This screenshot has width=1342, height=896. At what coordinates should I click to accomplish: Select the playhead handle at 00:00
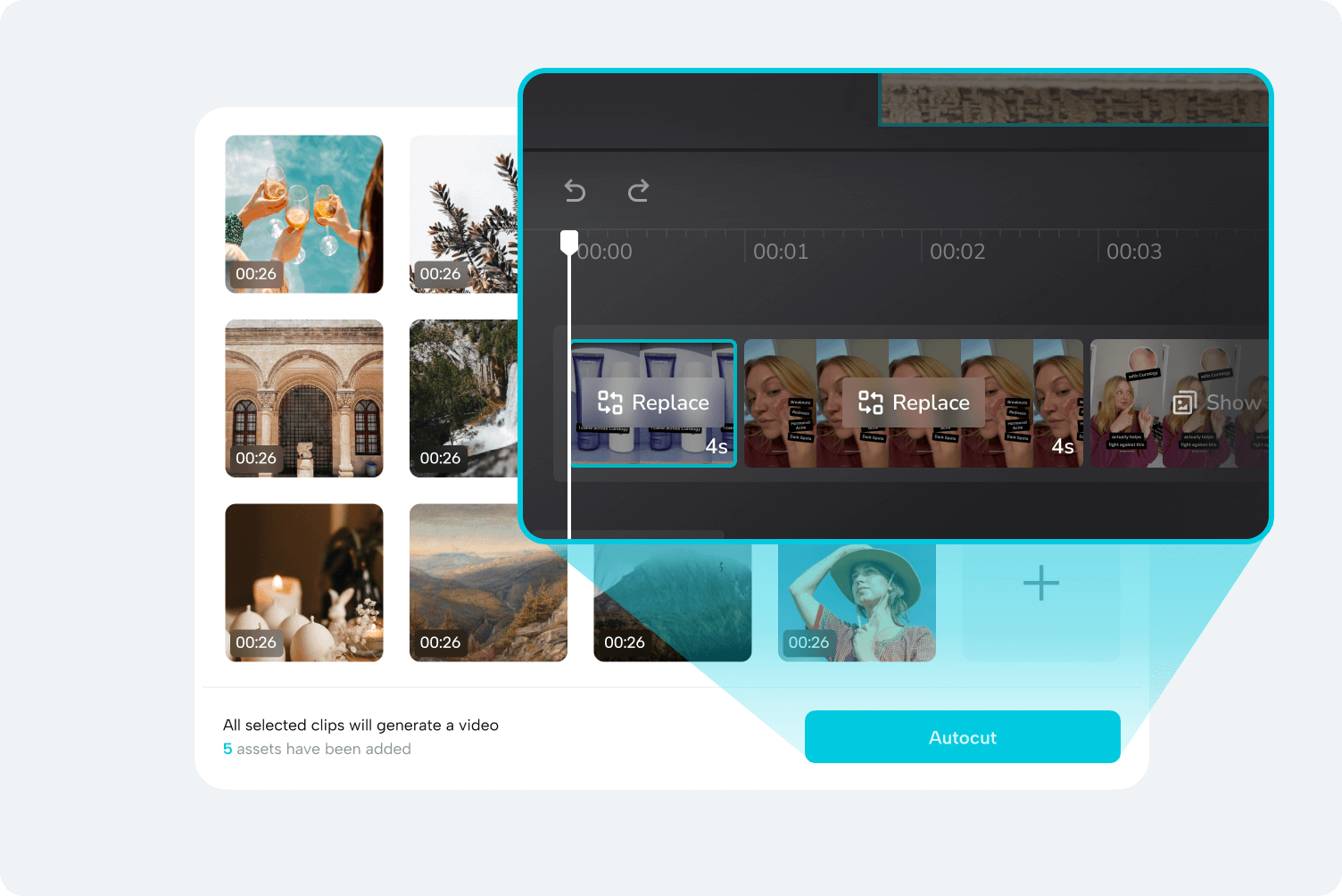(x=569, y=242)
